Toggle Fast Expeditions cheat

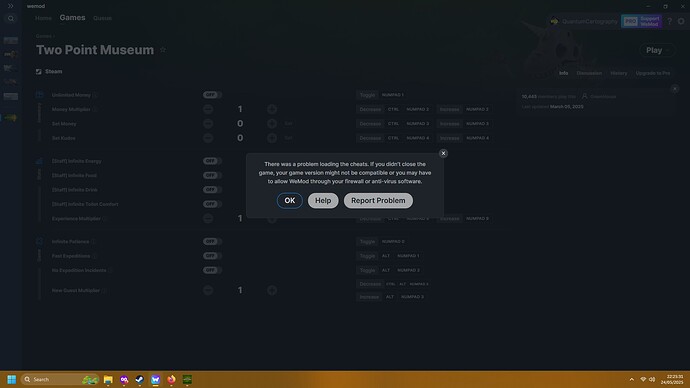click(x=212, y=256)
